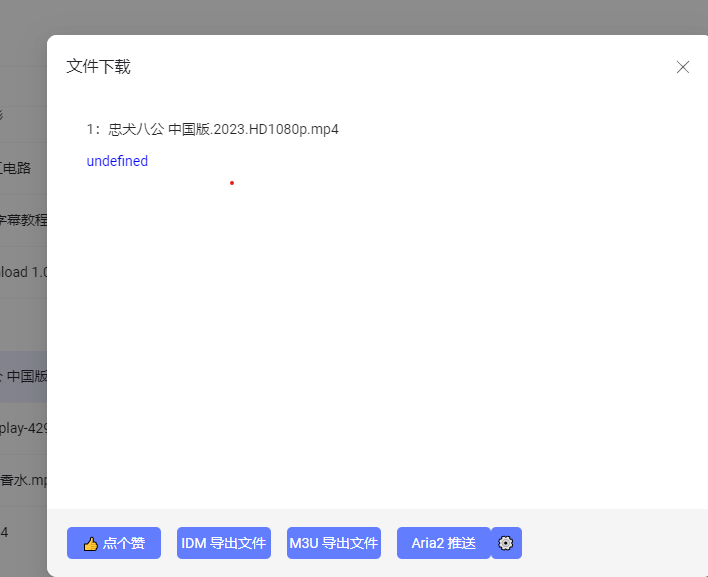Open Aria2 settings gear icon
The width and height of the screenshot is (708, 577).
point(506,543)
